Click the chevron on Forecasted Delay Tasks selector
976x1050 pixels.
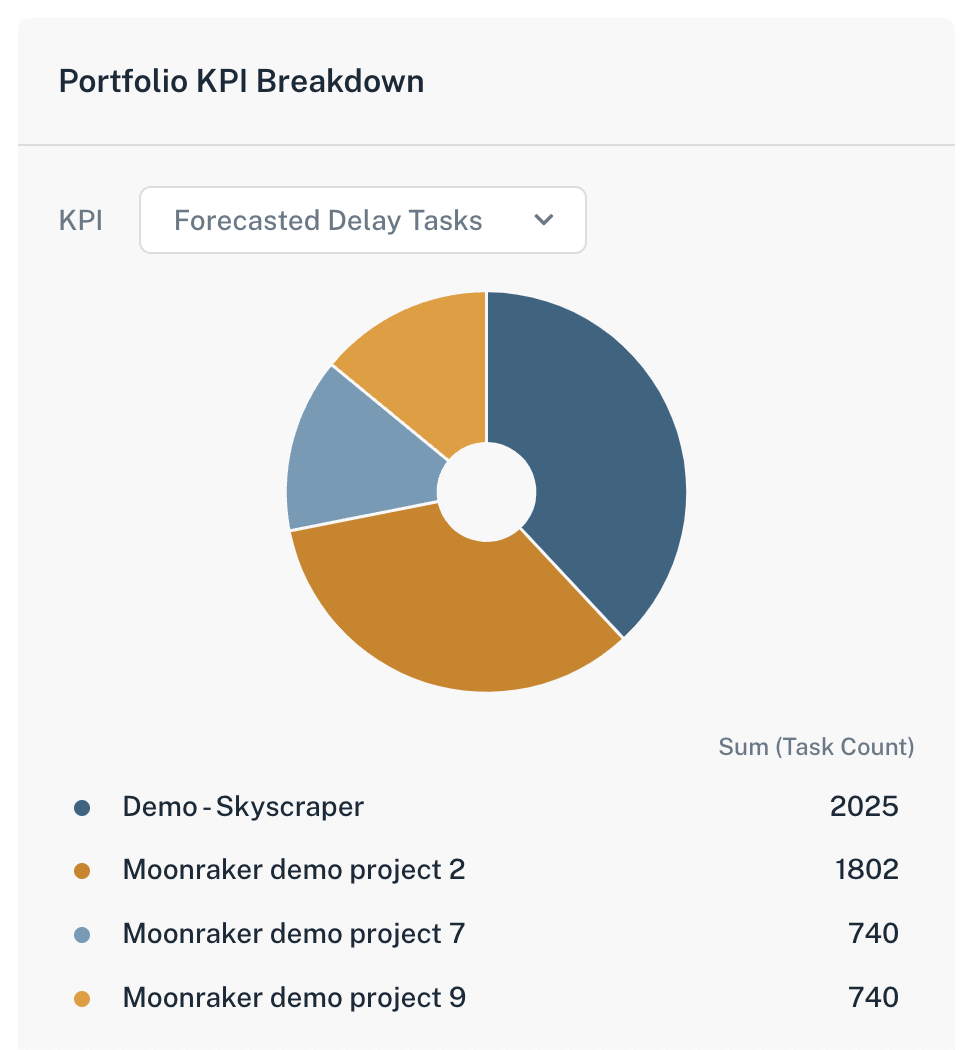coord(543,220)
